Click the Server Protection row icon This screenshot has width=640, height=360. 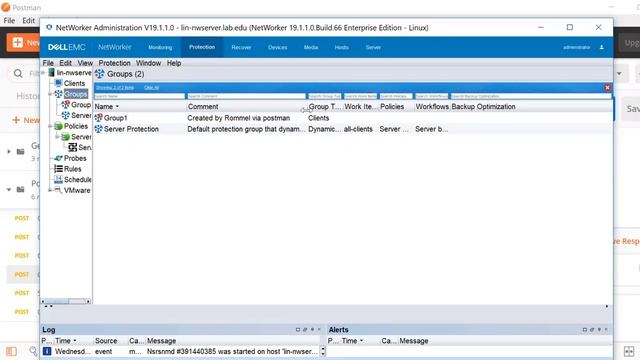(x=98, y=129)
